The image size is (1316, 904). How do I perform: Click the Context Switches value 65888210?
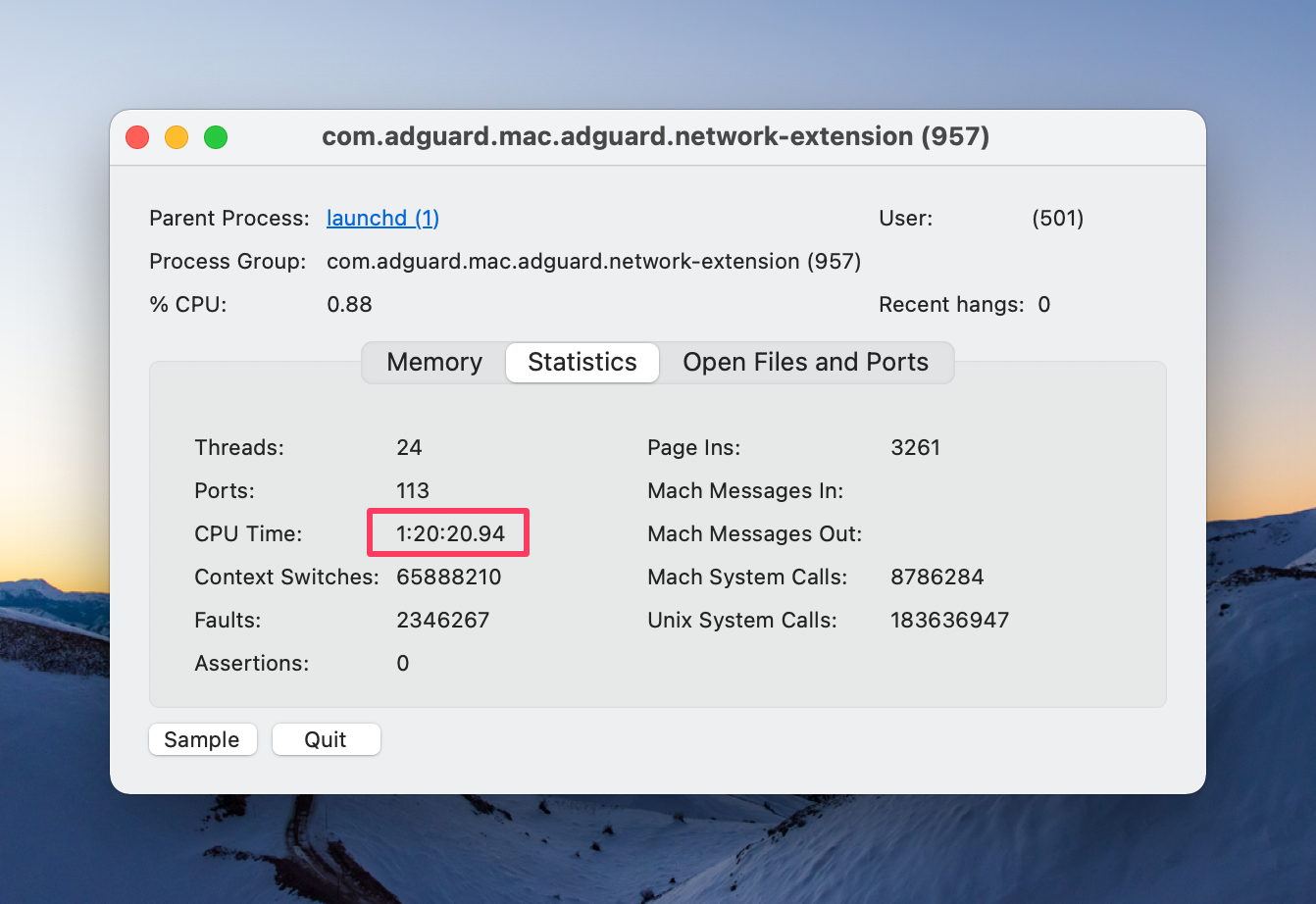coord(449,577)
